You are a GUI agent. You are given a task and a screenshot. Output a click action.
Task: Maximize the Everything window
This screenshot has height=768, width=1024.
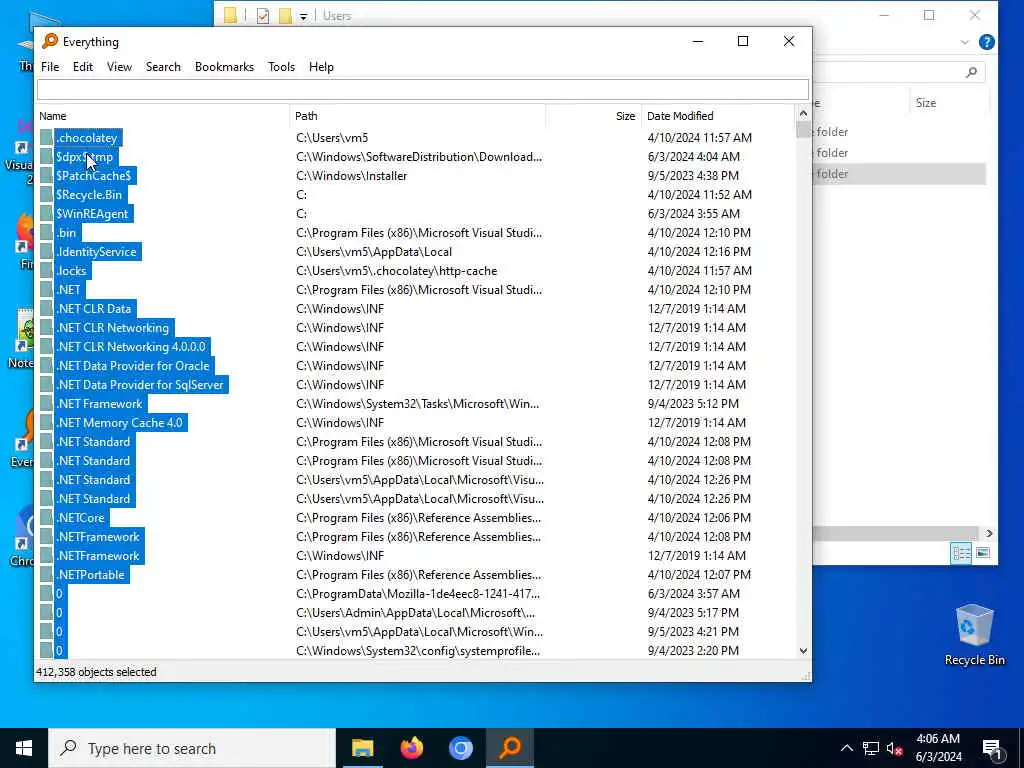click(743, 41)
